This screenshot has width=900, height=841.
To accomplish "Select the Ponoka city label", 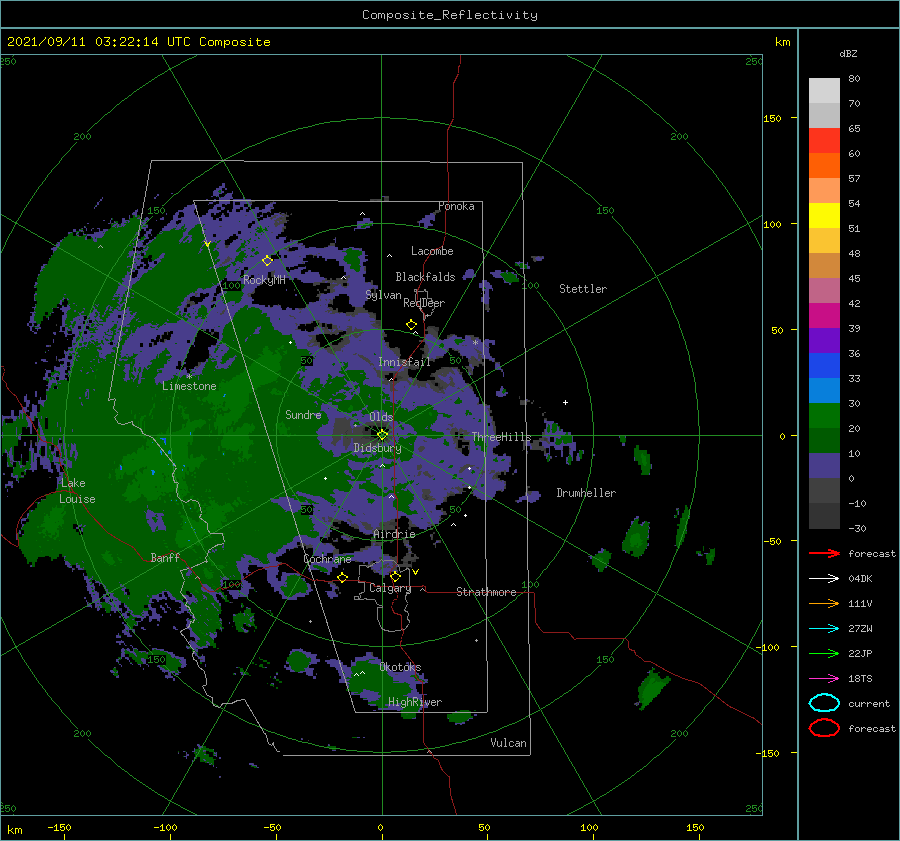I will (456, 206).
